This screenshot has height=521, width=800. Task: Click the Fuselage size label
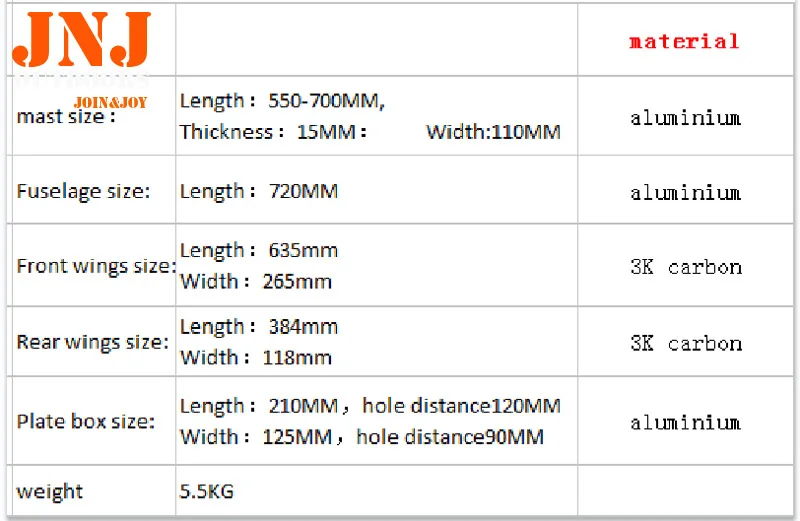[x=83, y=191]
